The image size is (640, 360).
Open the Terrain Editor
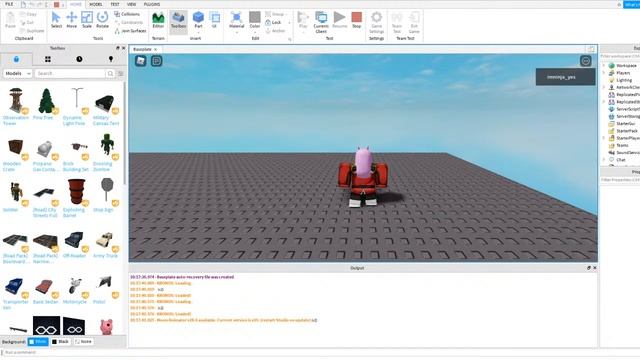coord(158,20)
